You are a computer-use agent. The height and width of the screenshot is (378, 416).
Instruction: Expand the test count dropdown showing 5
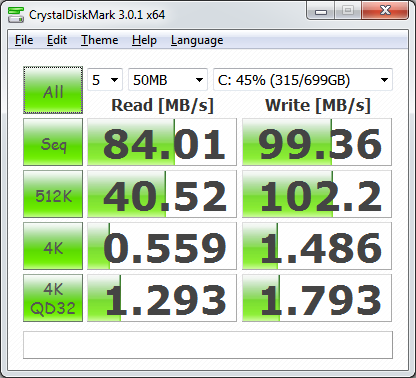[x=105, y=80]
